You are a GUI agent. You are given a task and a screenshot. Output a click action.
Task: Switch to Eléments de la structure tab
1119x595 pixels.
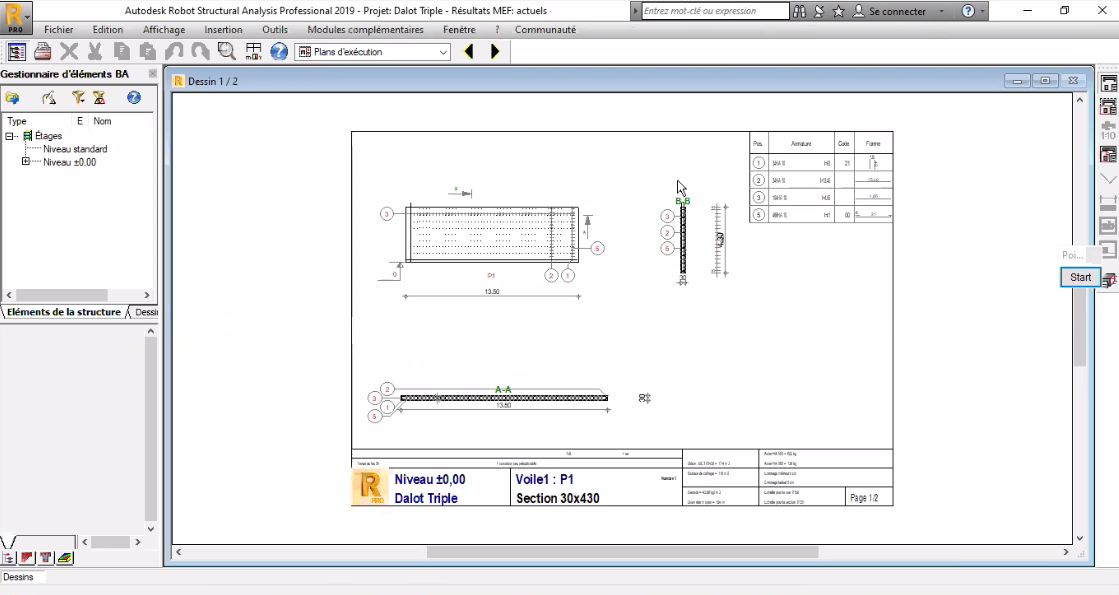[62, 312]
